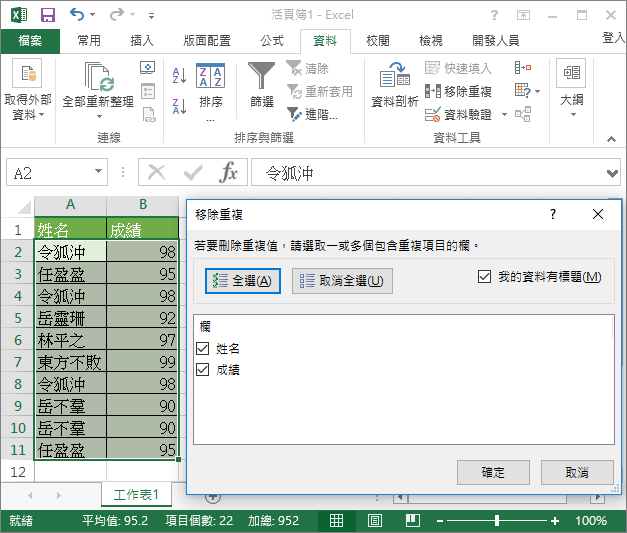Click the Insert Function fx icon
Screen dimensions: 627x533
228,172
